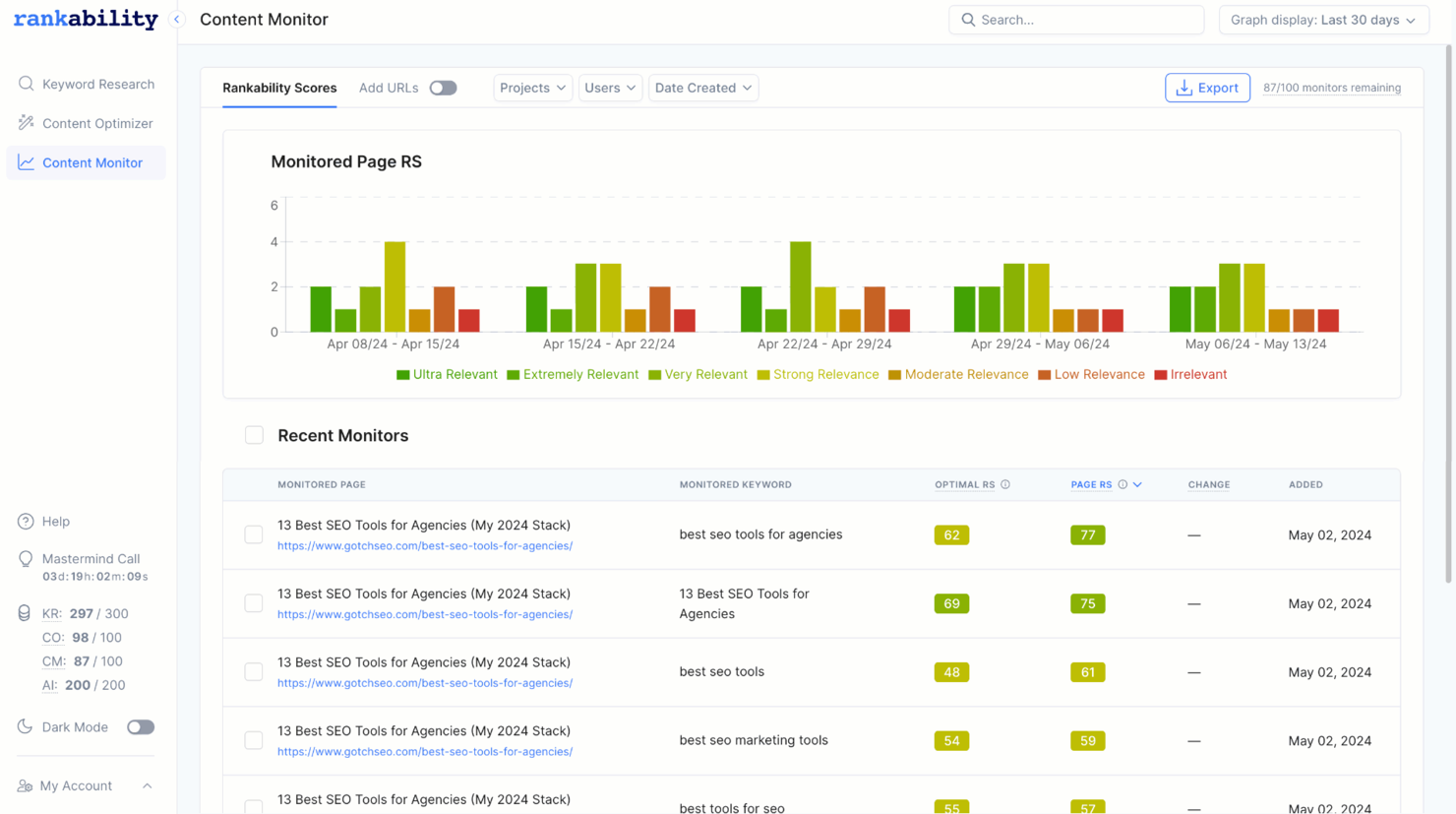Image resolution: width=1456 pixels, height=814 pixels.
Task: Check the Recent Monitors select-all checkbox
Action: pos(255,435)
